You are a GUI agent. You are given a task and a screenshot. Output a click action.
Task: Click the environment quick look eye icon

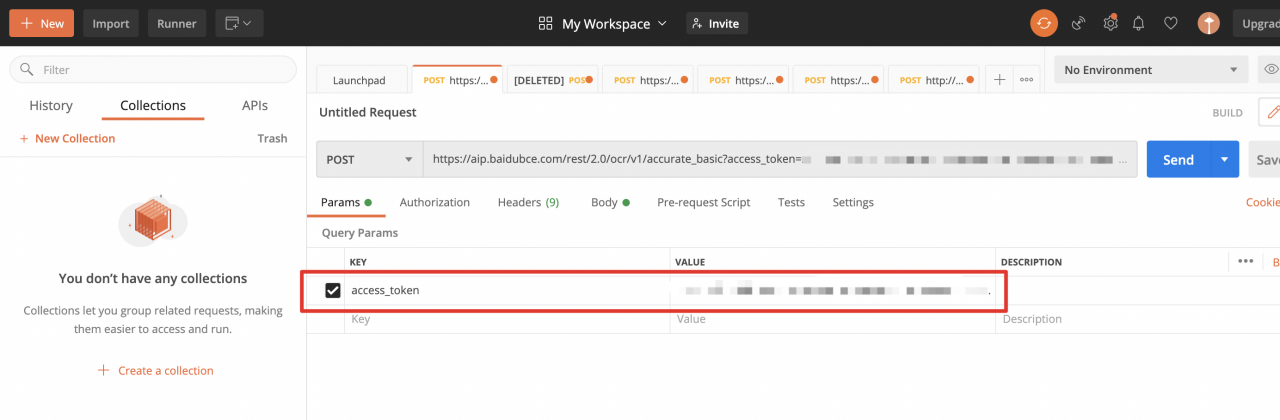[x=1271, y=70]
